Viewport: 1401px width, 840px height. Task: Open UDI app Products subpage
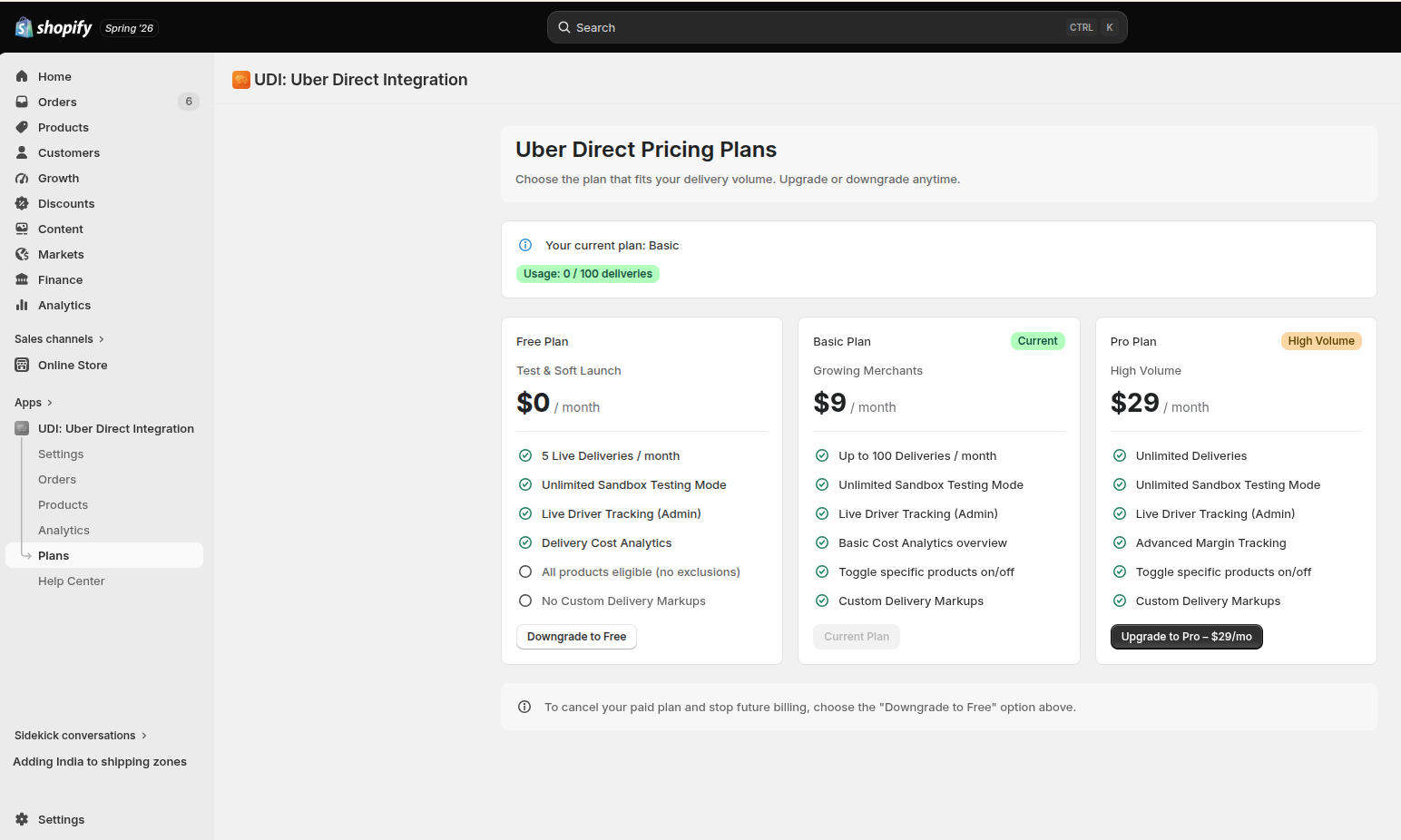[64, 504]
